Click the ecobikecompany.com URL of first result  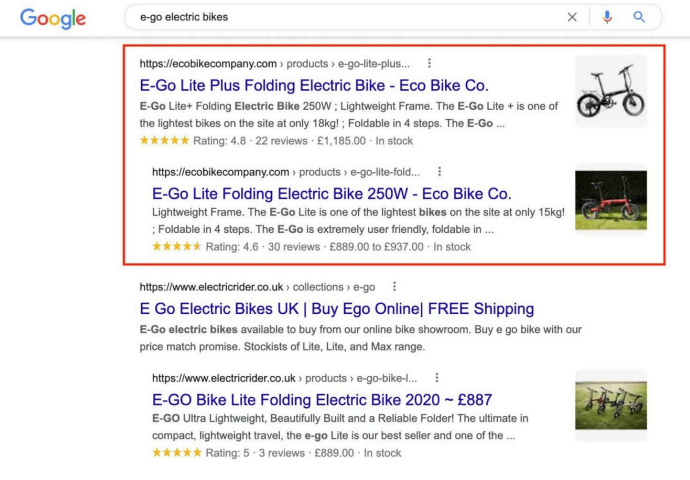tap(208, 63)
